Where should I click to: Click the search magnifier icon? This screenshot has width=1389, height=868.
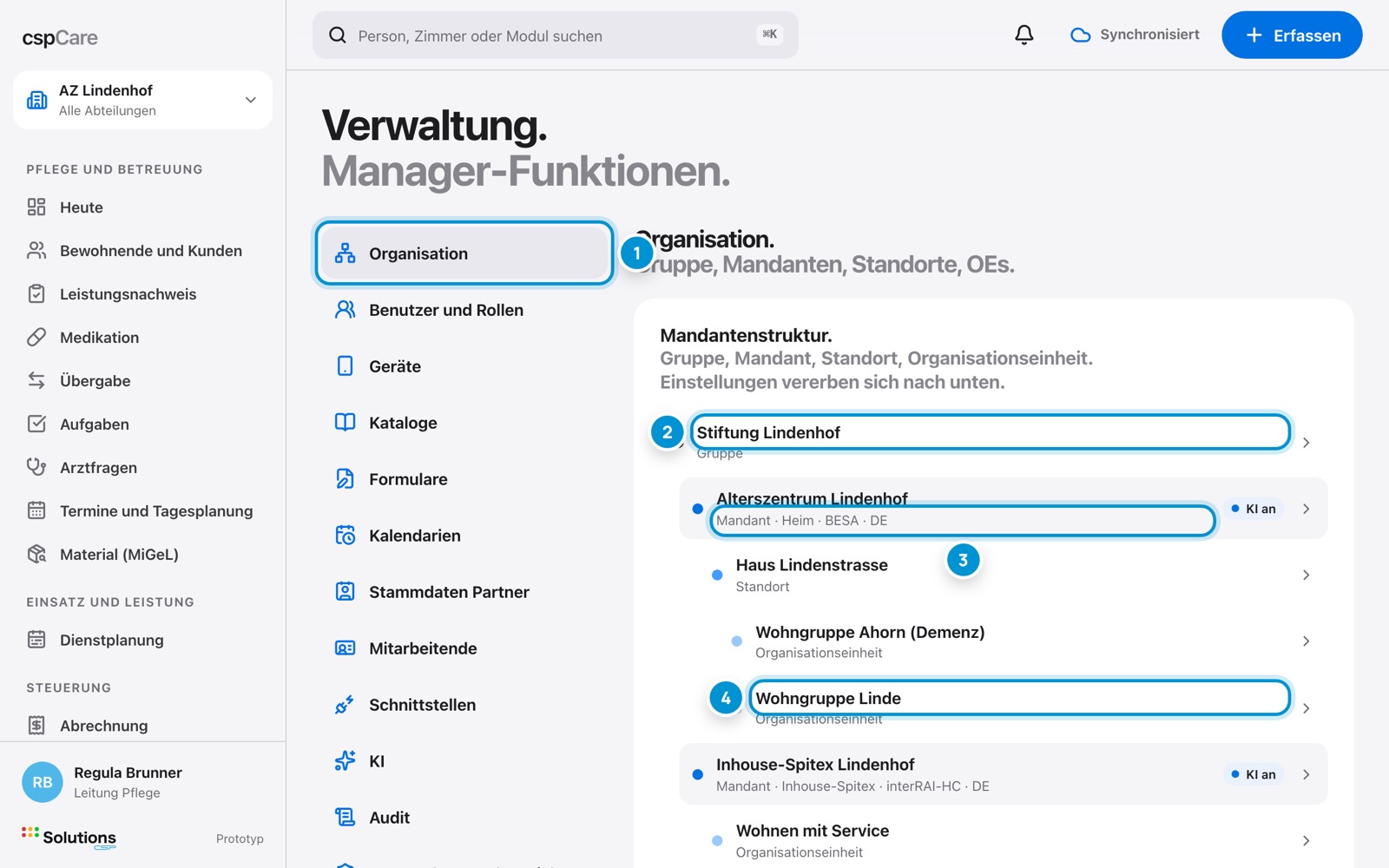[x=338, y=35]
